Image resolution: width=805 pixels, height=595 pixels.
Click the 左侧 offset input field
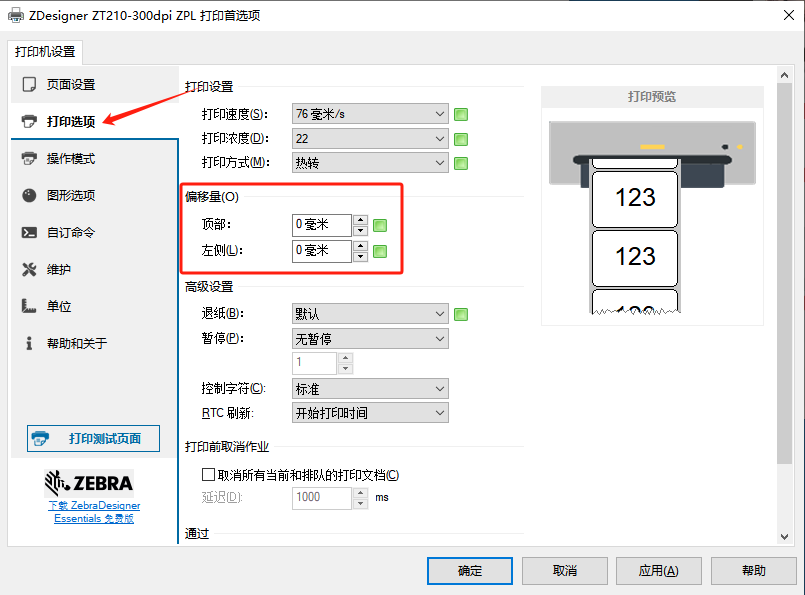[322, 251]
